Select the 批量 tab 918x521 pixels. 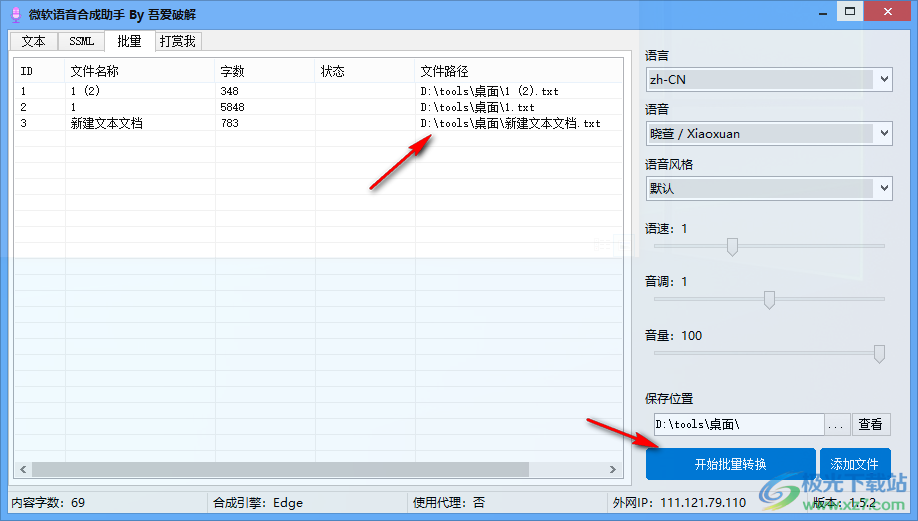pos(129,41)
